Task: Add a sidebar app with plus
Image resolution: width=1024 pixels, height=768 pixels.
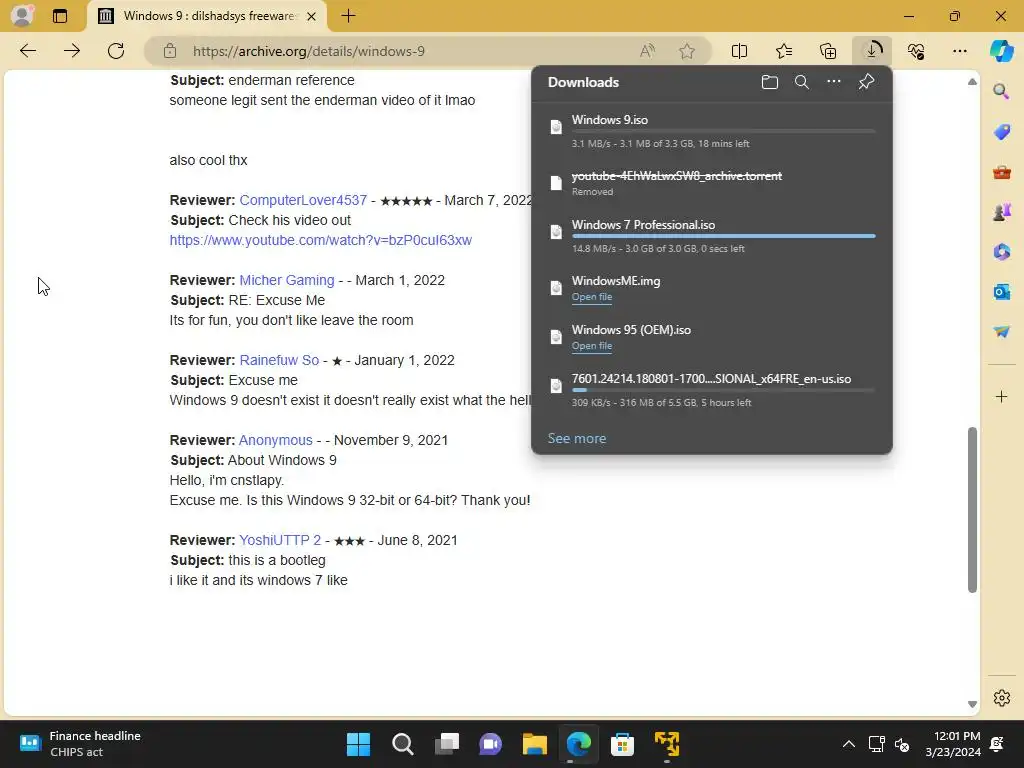Action: tap(1001, 396)
